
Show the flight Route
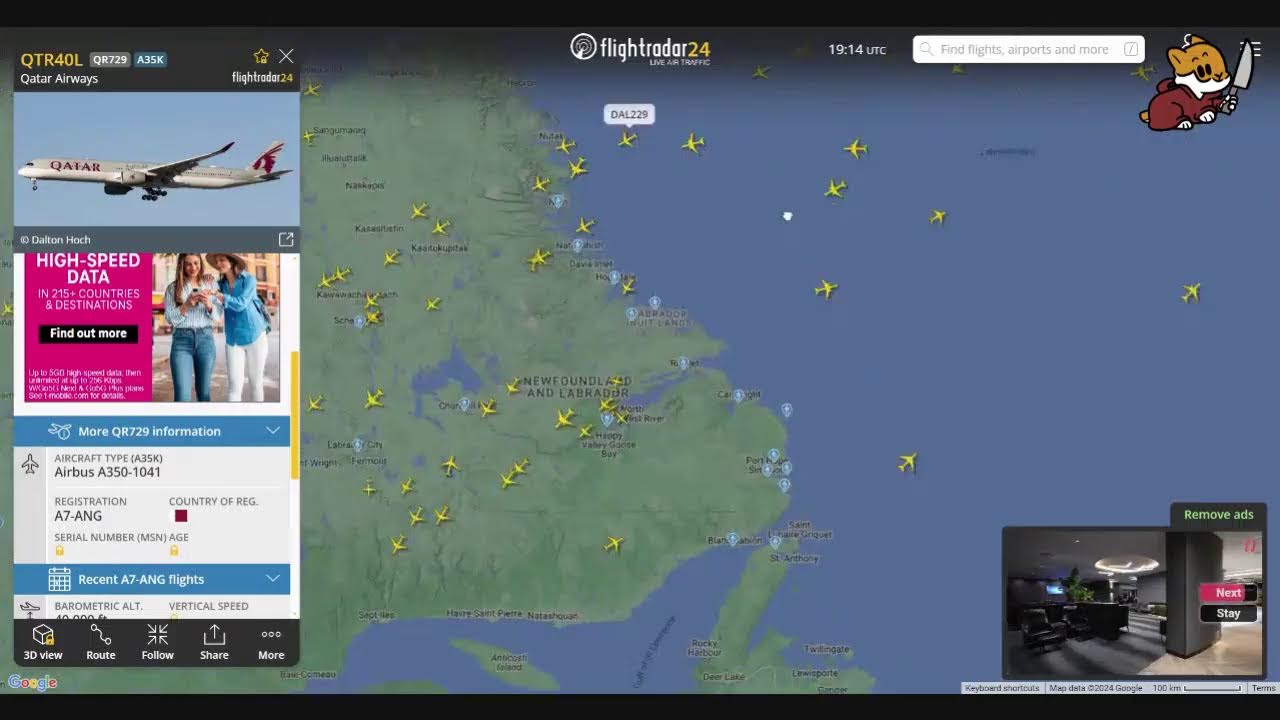coord(101,643)
